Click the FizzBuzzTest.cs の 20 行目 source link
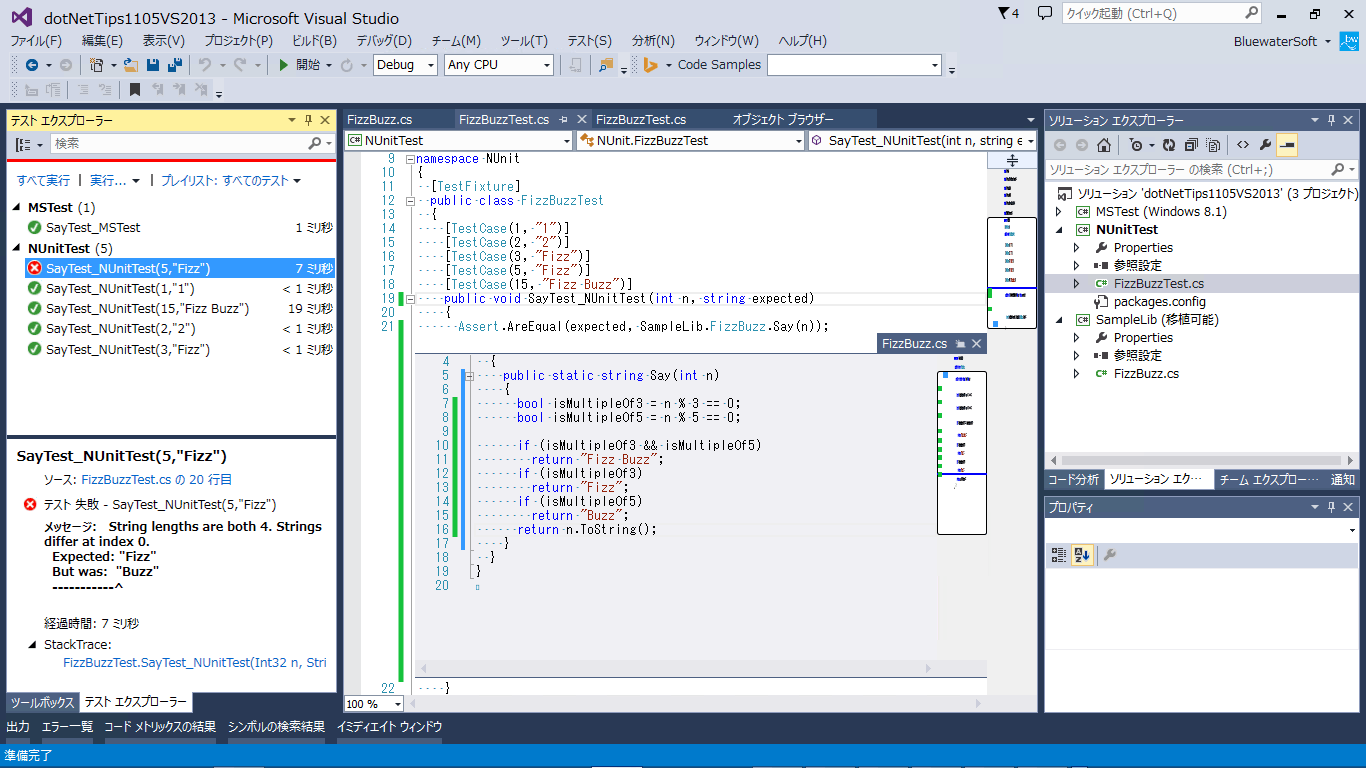1366x768 pixels. coord(156,480)
